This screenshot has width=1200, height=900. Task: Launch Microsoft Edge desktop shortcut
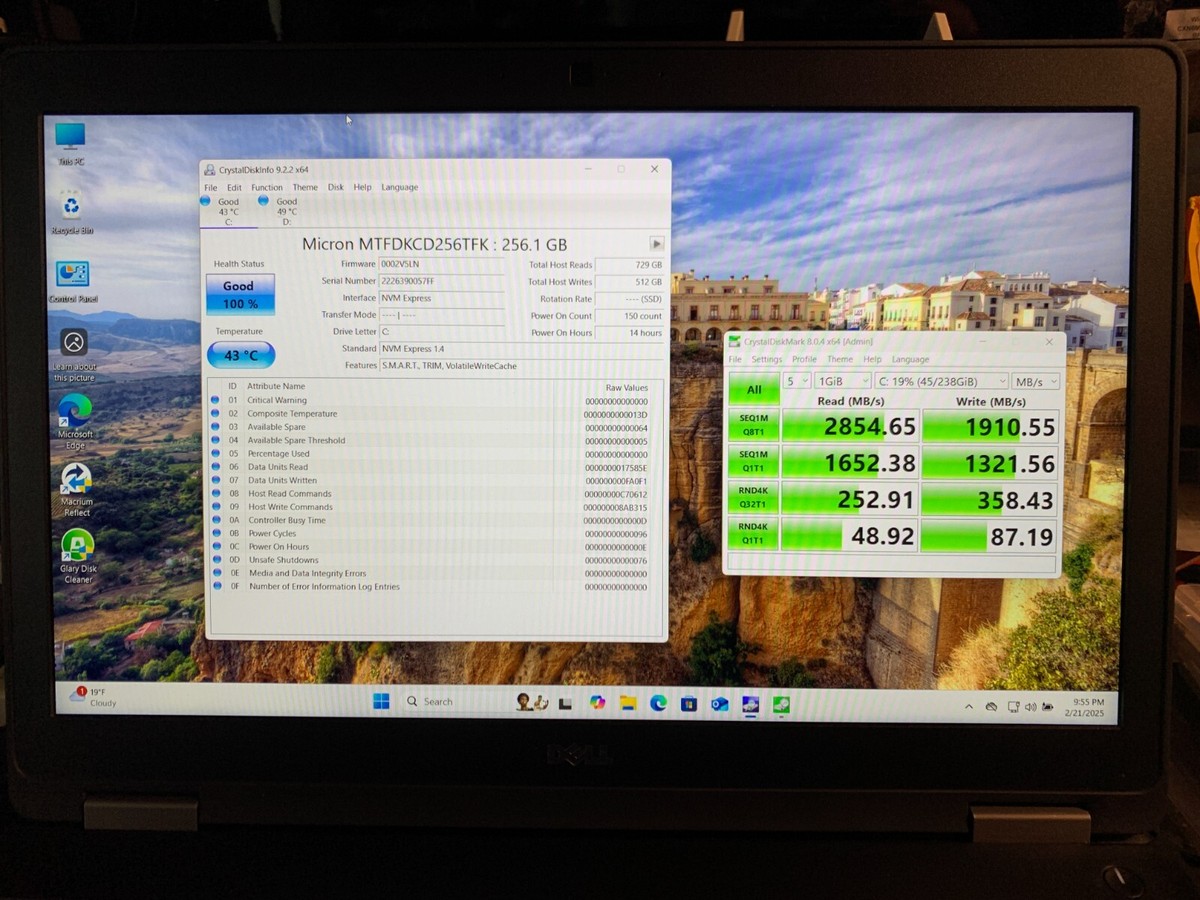(75, 421)
